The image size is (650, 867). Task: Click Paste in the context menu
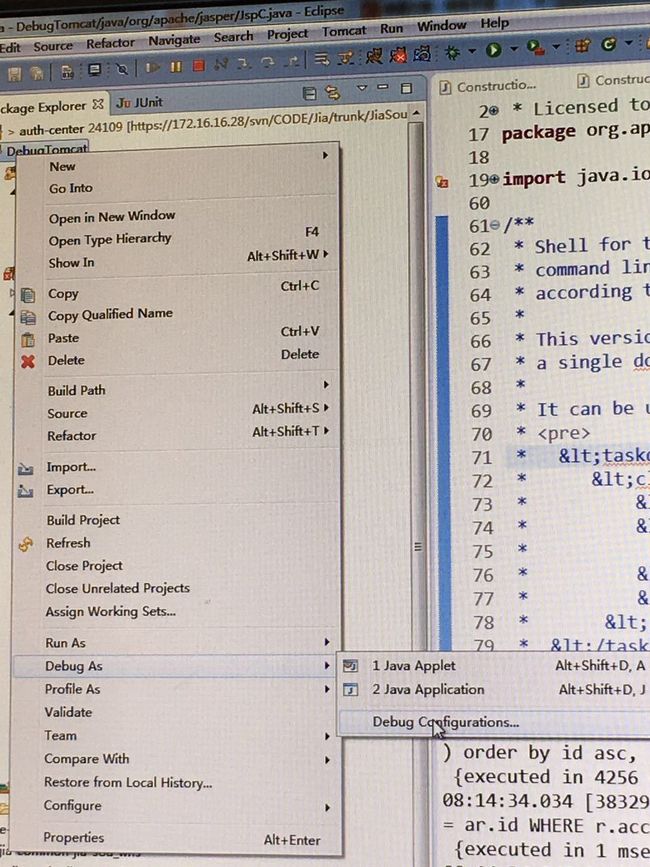tap(177, 337)
